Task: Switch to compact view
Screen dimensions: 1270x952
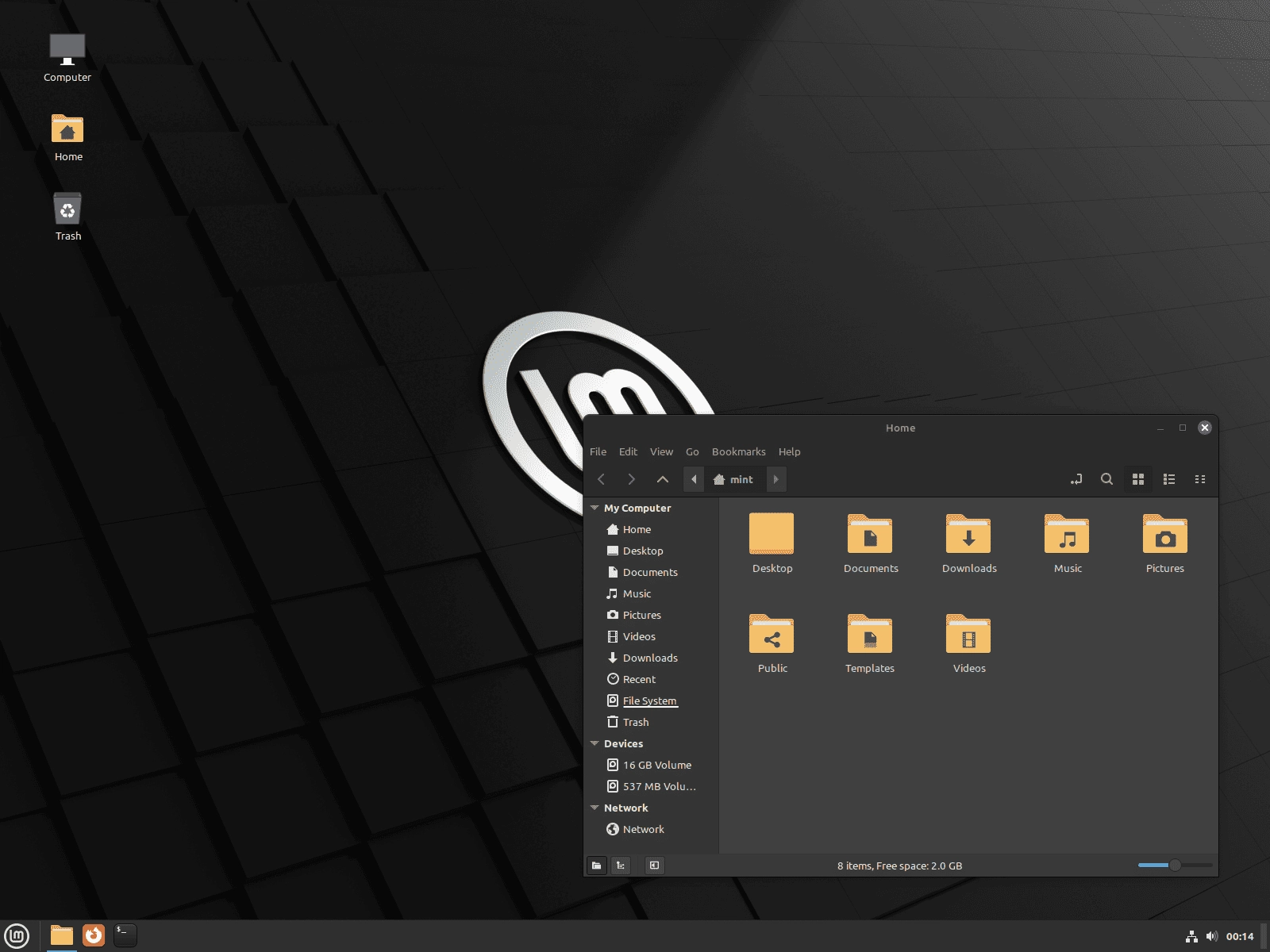Action: 1200,479
